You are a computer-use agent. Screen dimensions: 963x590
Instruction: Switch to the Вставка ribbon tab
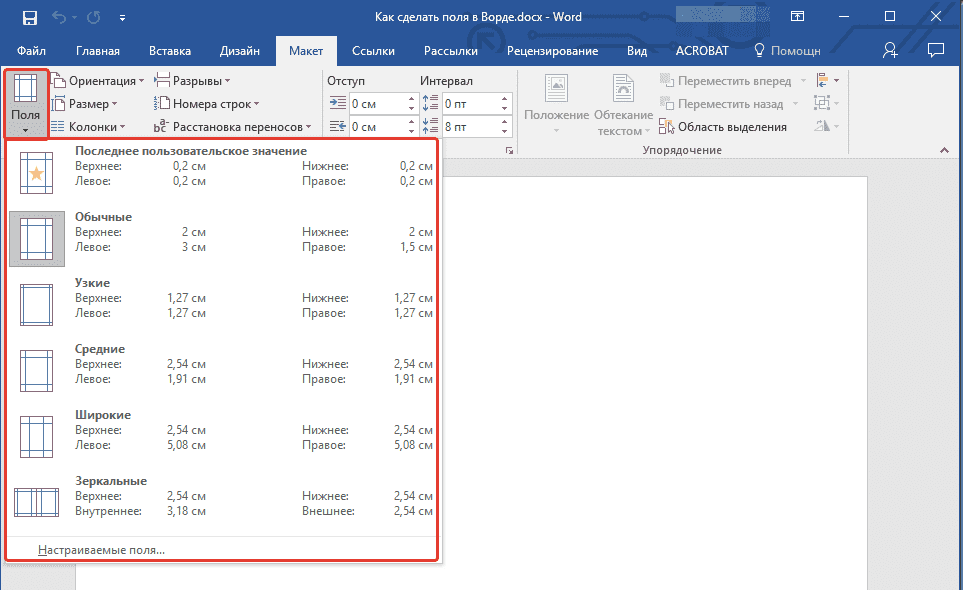click(x=170, y=51)
